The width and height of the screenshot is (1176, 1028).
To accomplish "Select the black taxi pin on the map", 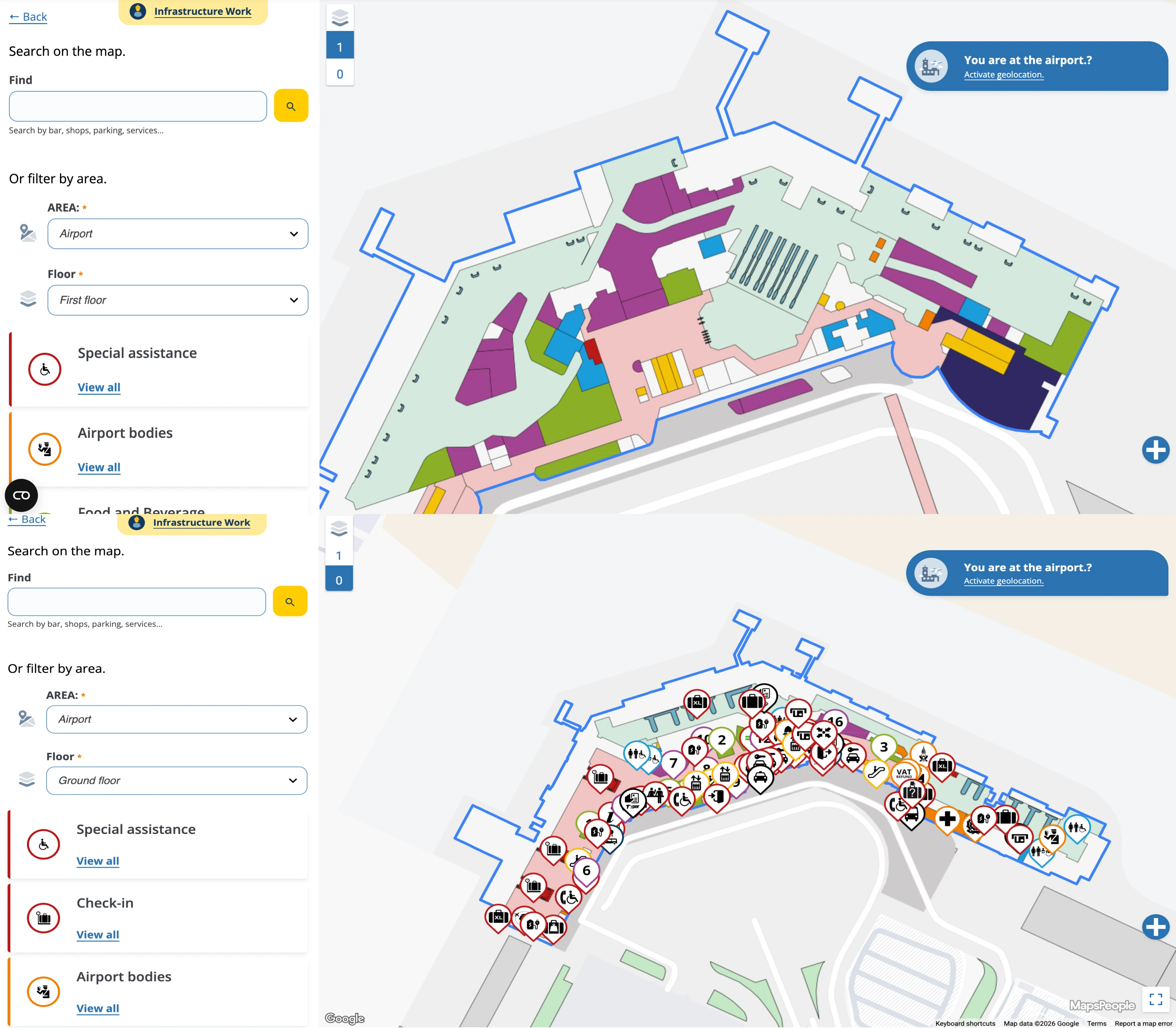I will coord(760,776).
